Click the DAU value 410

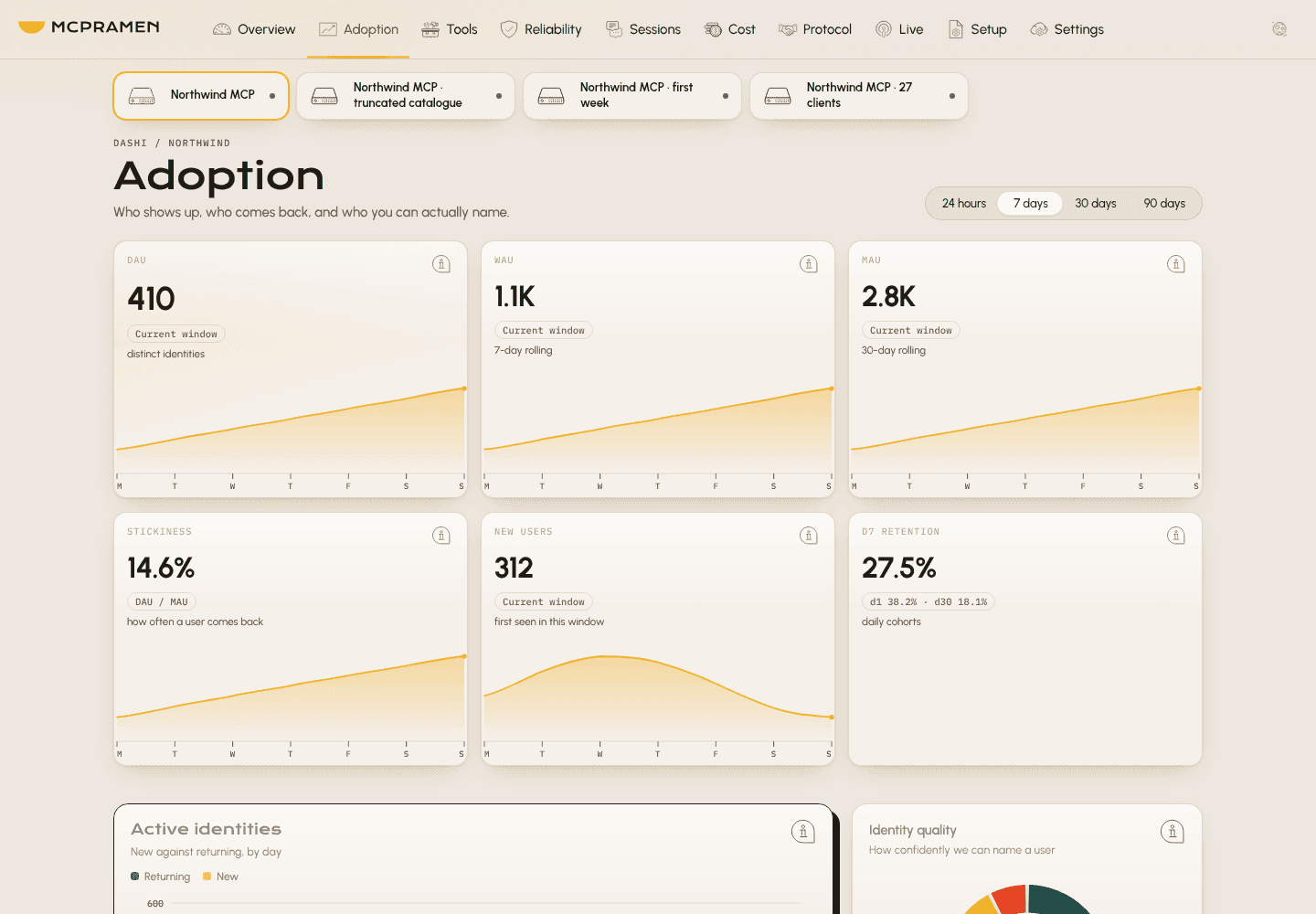151,299
